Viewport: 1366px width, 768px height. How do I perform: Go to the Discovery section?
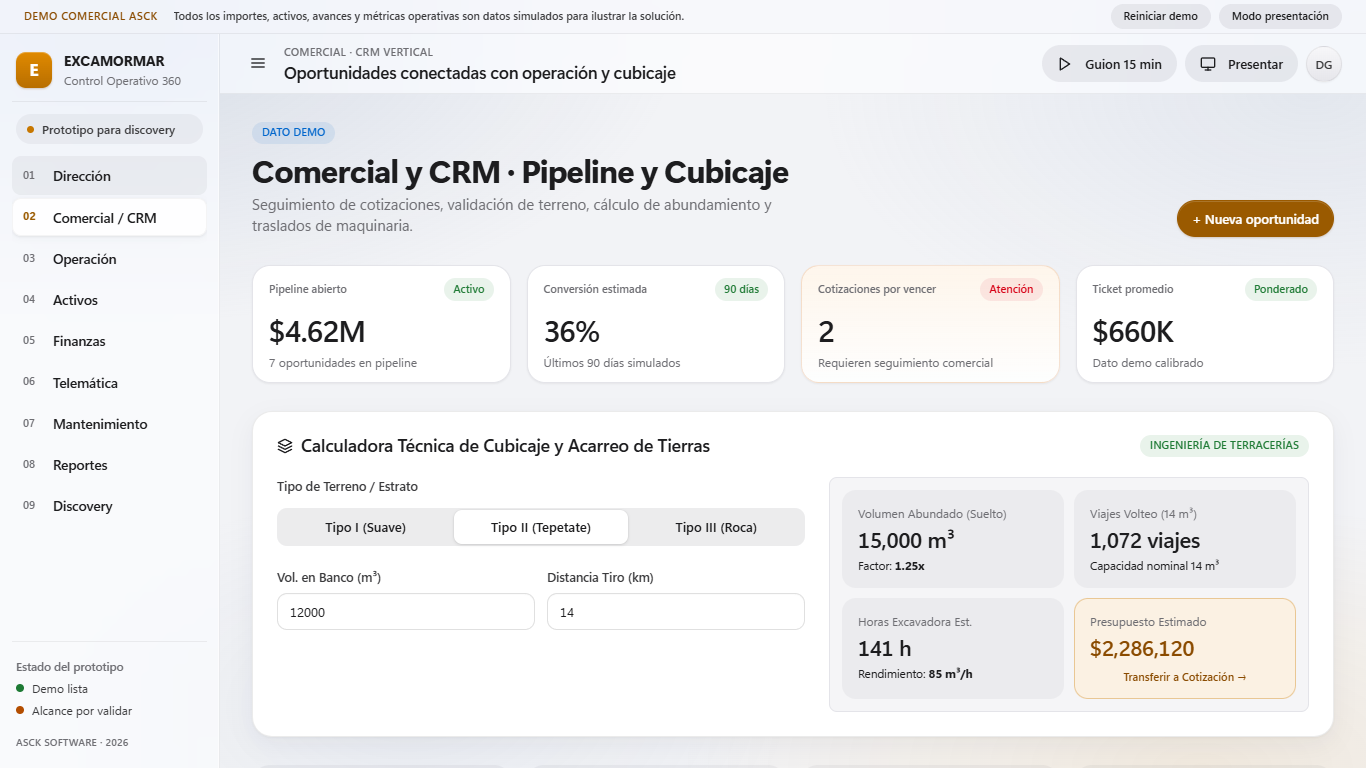pyautogui.click(x=110, y=506)
